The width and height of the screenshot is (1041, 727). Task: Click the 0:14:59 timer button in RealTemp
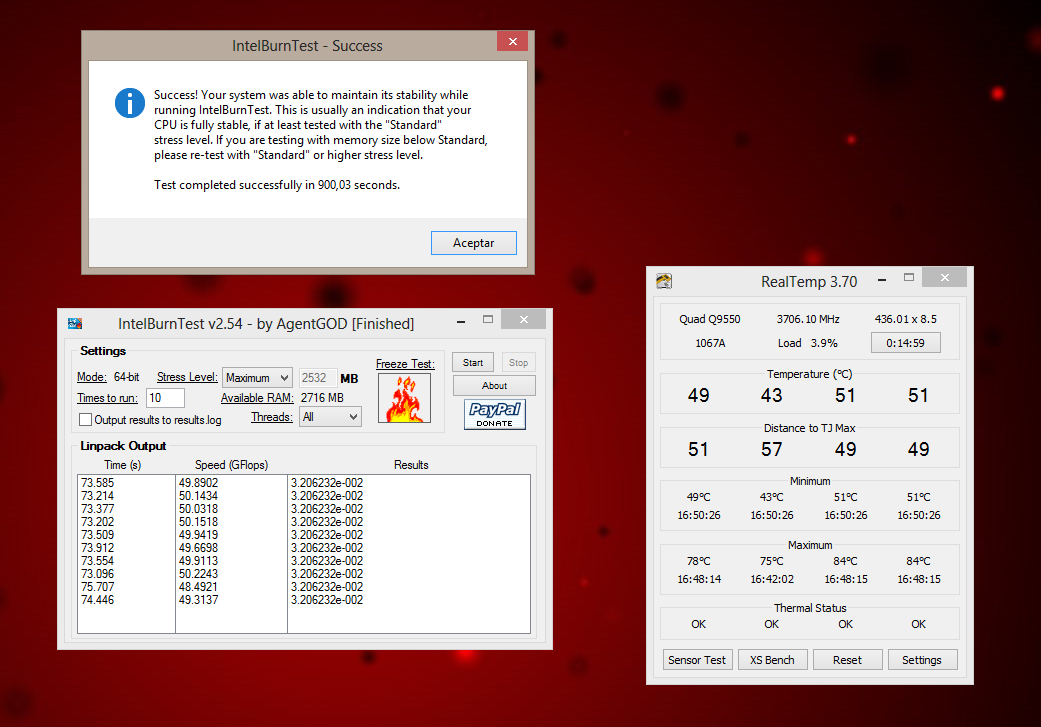[906, 343]
